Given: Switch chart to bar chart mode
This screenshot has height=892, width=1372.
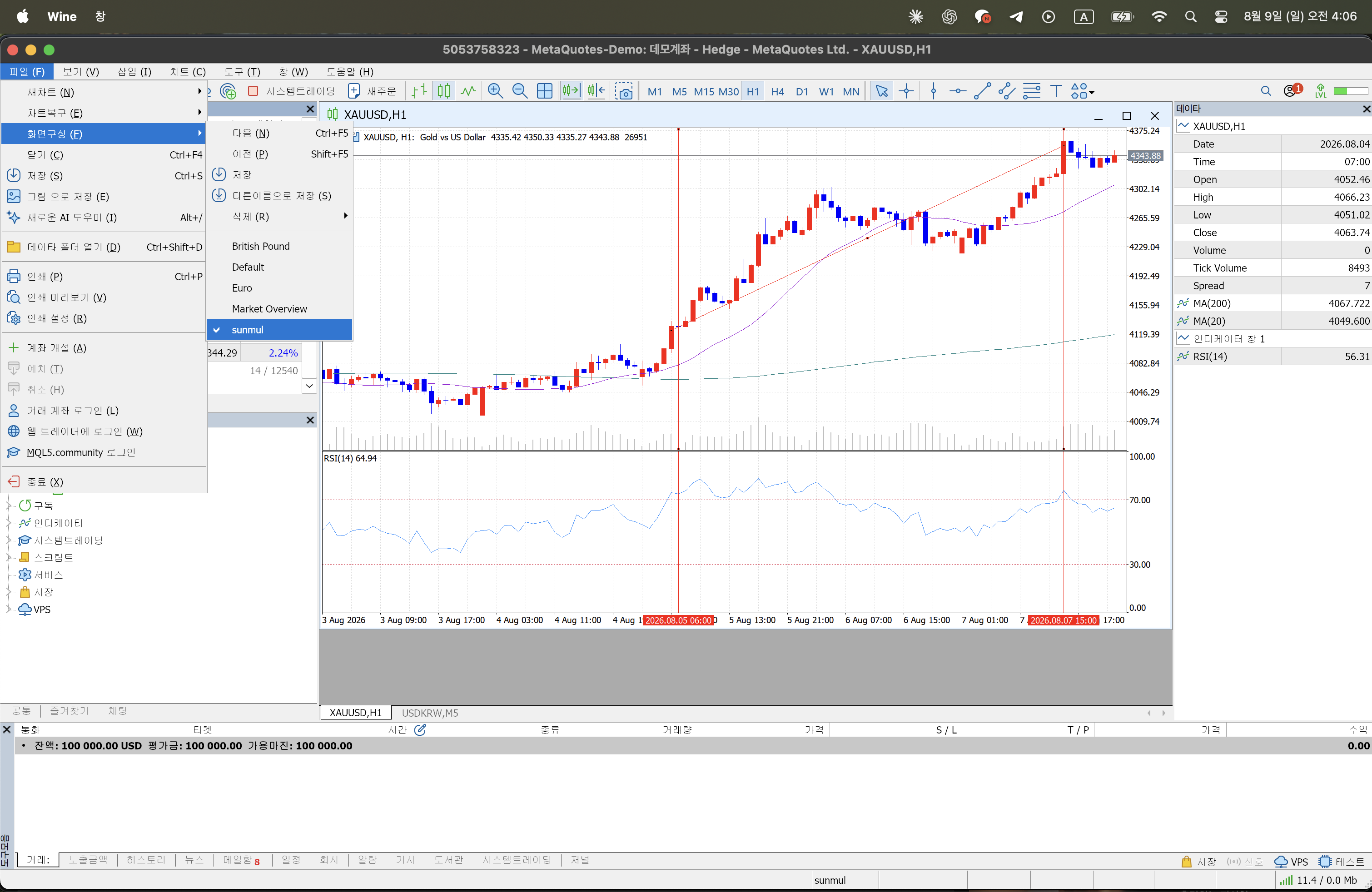Looking at the screenshot, I should [419, 91].
